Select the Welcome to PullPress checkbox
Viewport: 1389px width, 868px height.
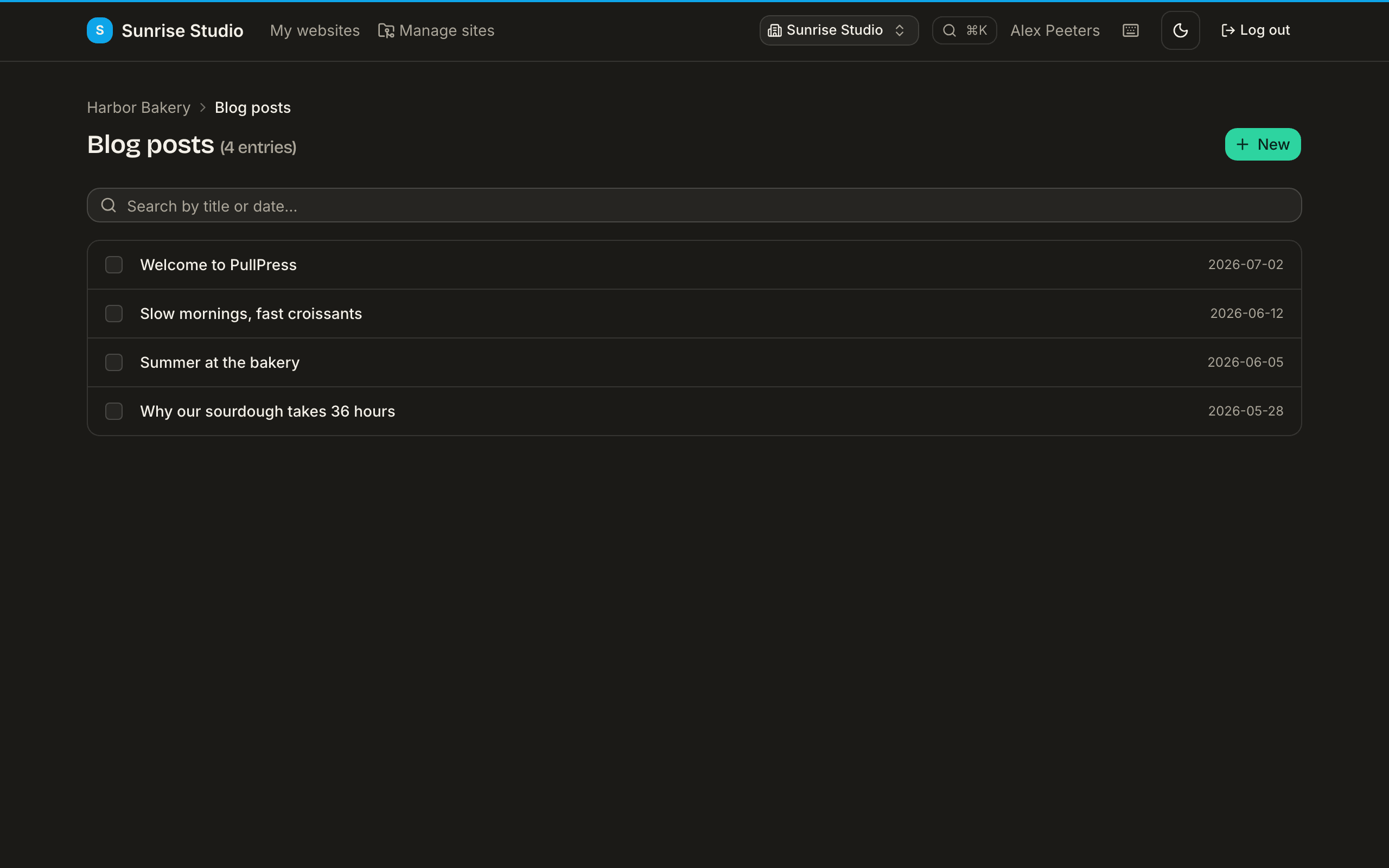114,265
